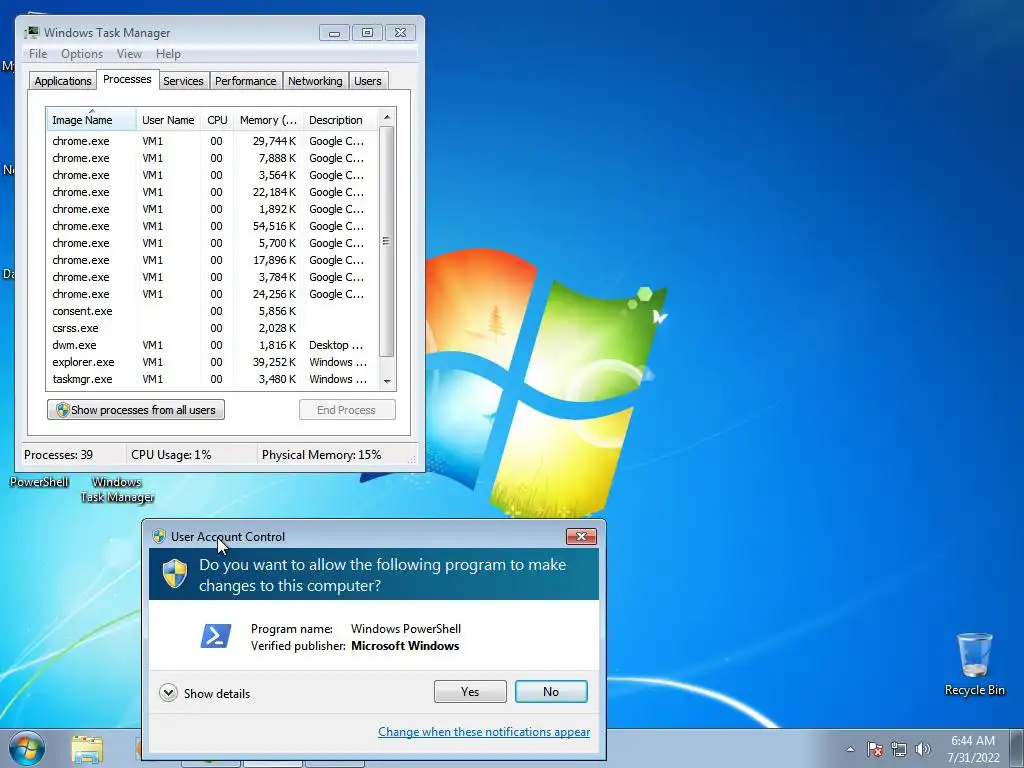1024x768 pixels.
Task: Expand Show details in UAC dialog
Action: coord(204,693)
